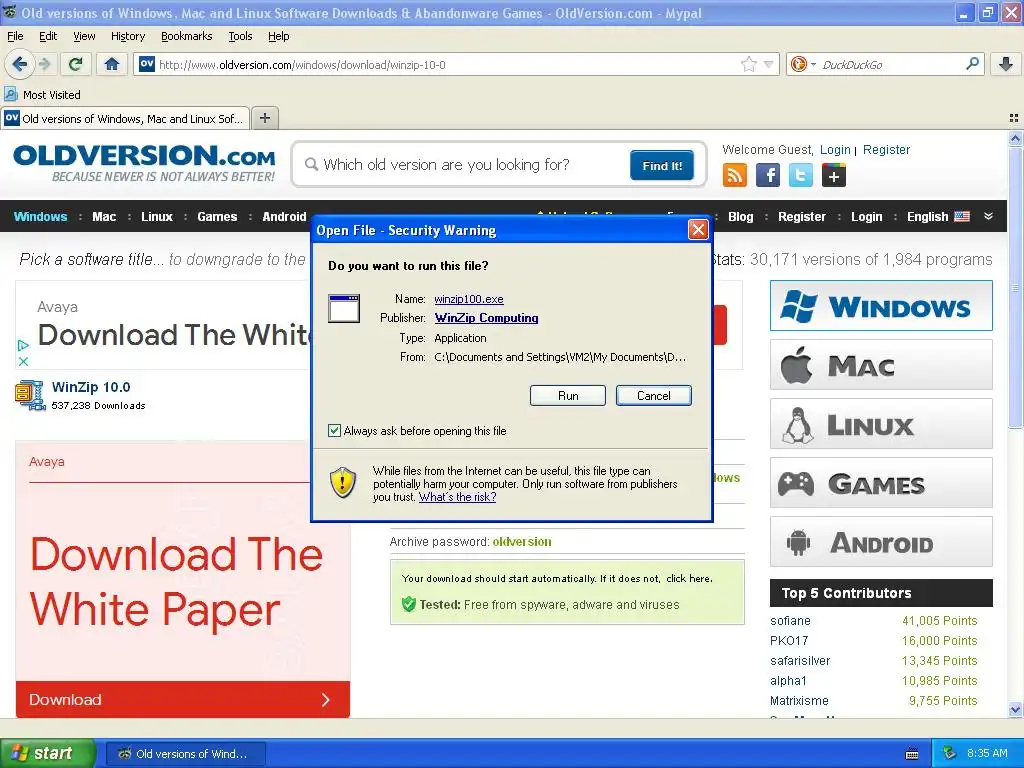Click Blog in the navigation bar

tap(740, 217)
